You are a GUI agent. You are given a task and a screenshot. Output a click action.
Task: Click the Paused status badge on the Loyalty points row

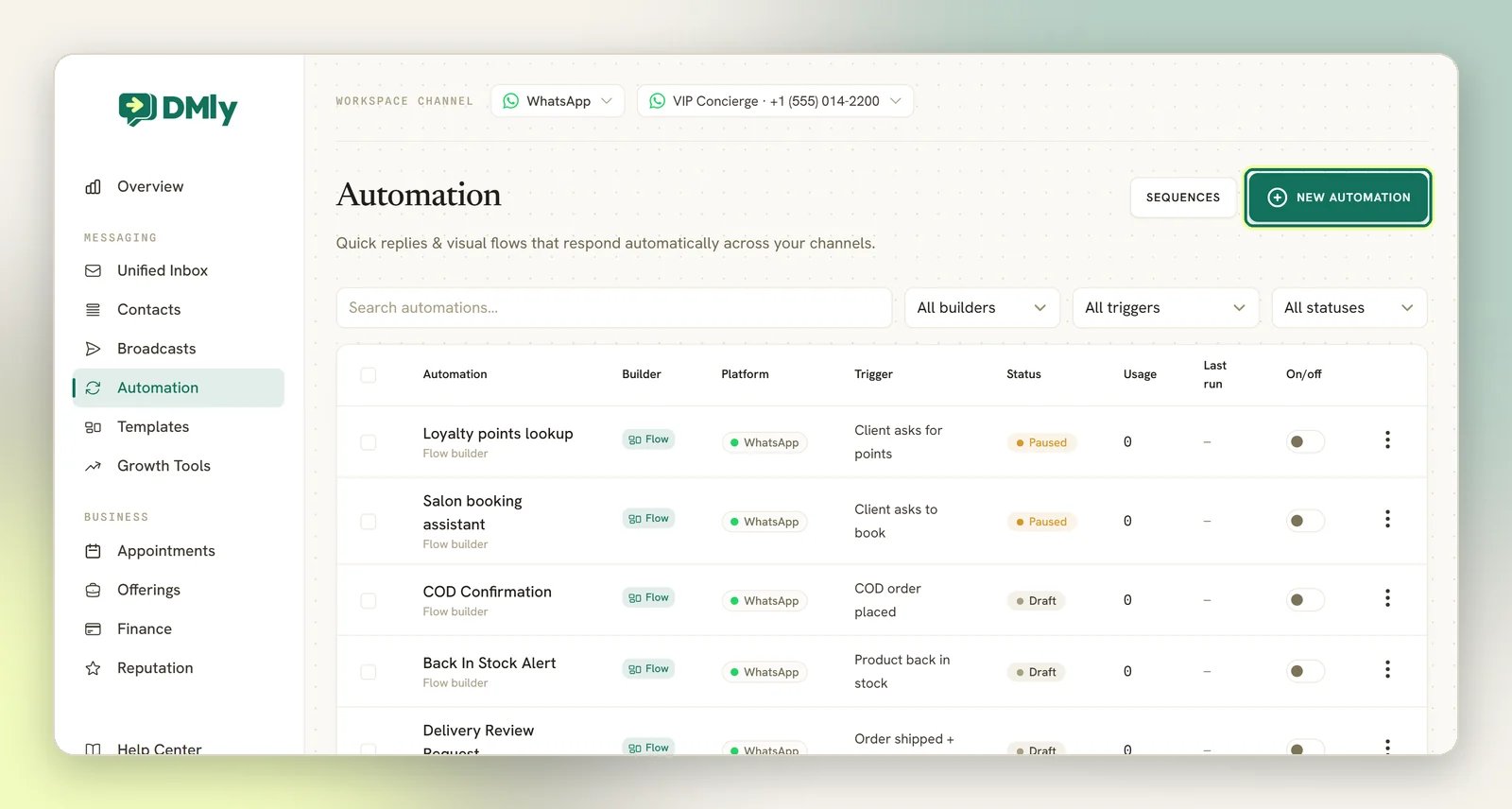[x=1041, y=442]
